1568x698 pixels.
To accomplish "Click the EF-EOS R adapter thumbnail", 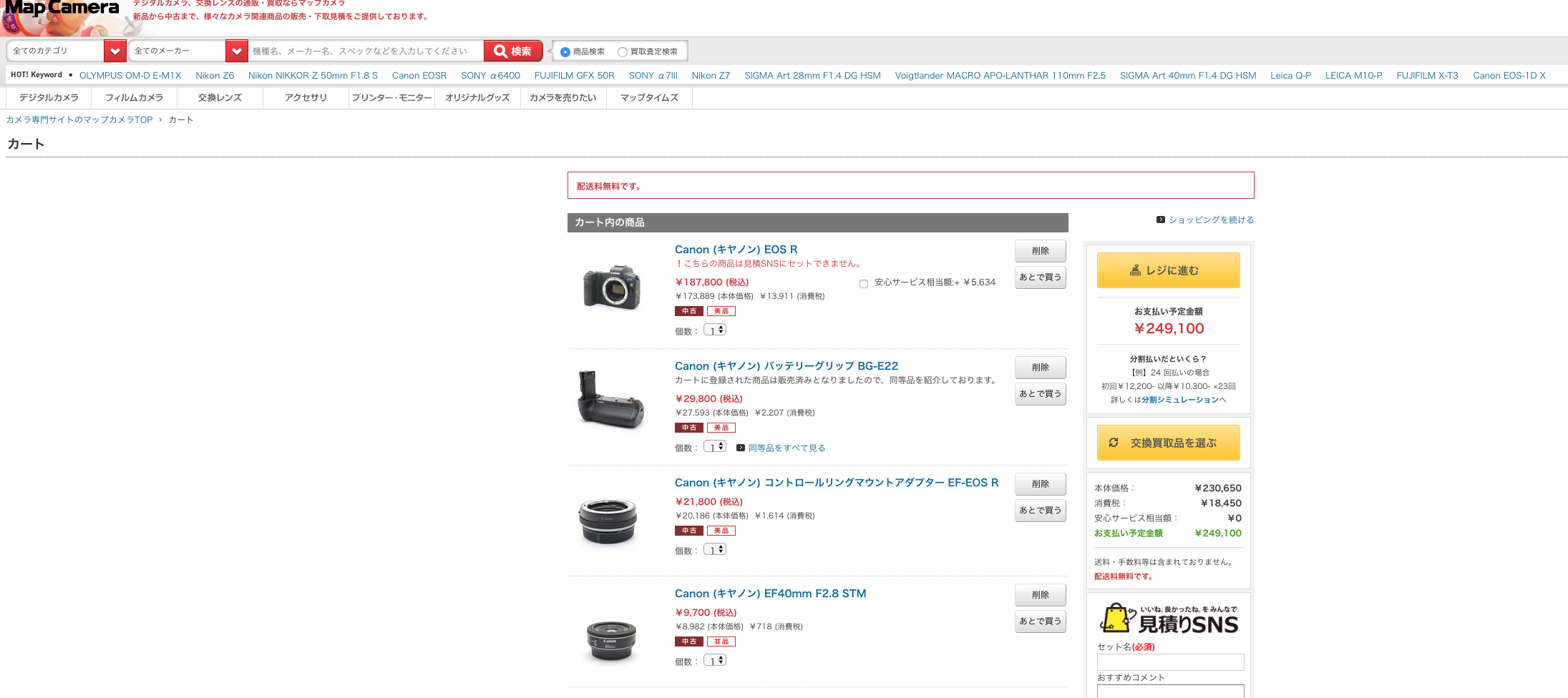I will tap(608, 522).
